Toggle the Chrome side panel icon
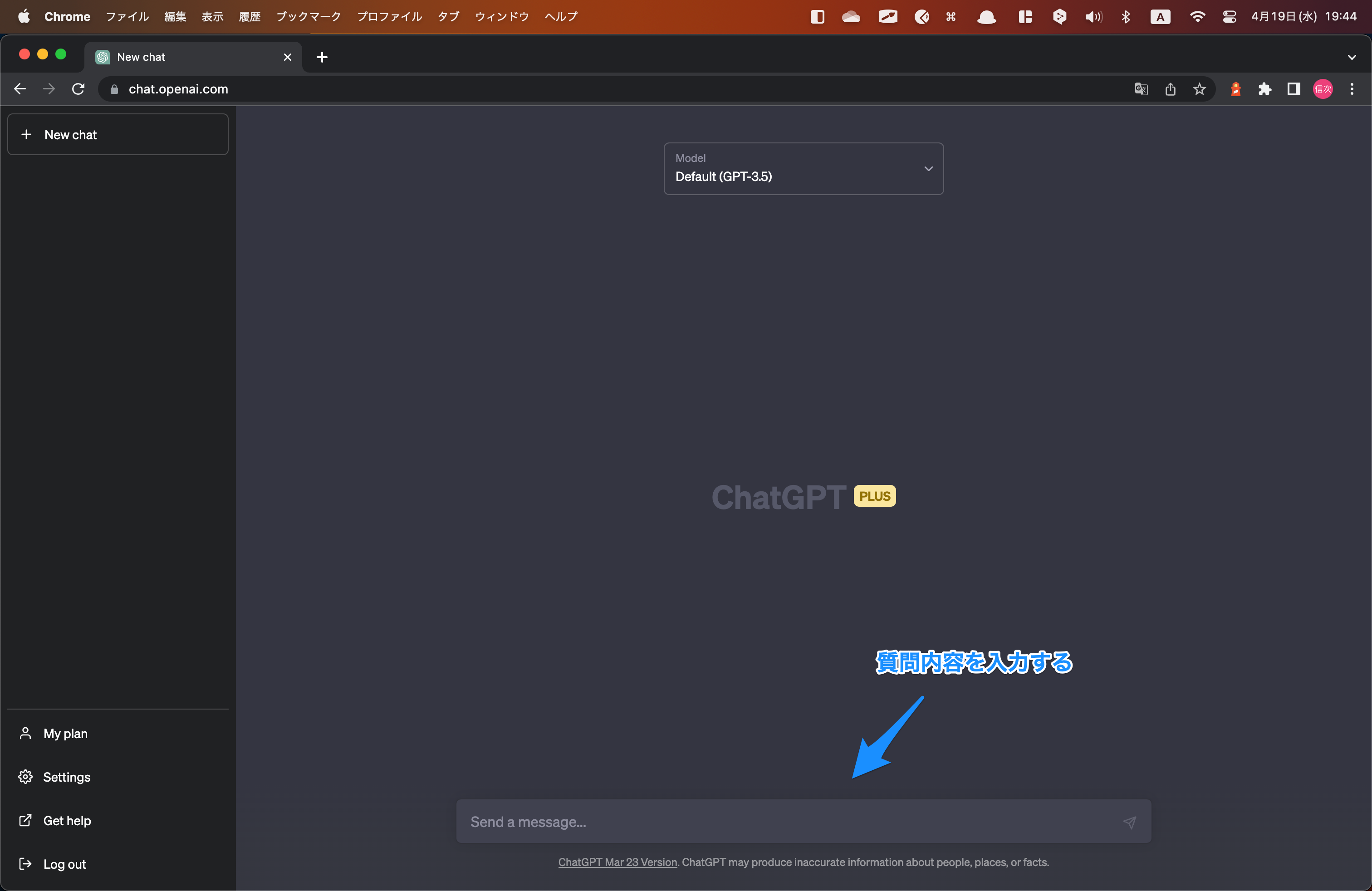 tap(1294, 89)
